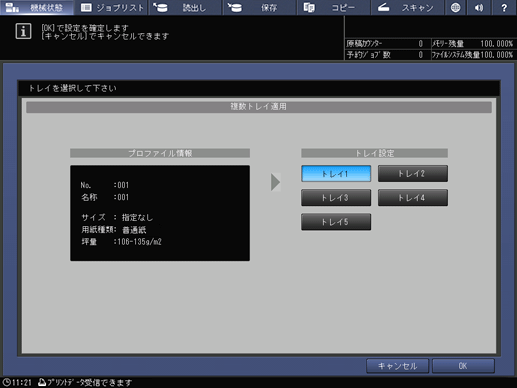This screenshot has height=388, width=517.
Task: Click the ファイルシステム残量 readout
Action: [x=473, y=55]
